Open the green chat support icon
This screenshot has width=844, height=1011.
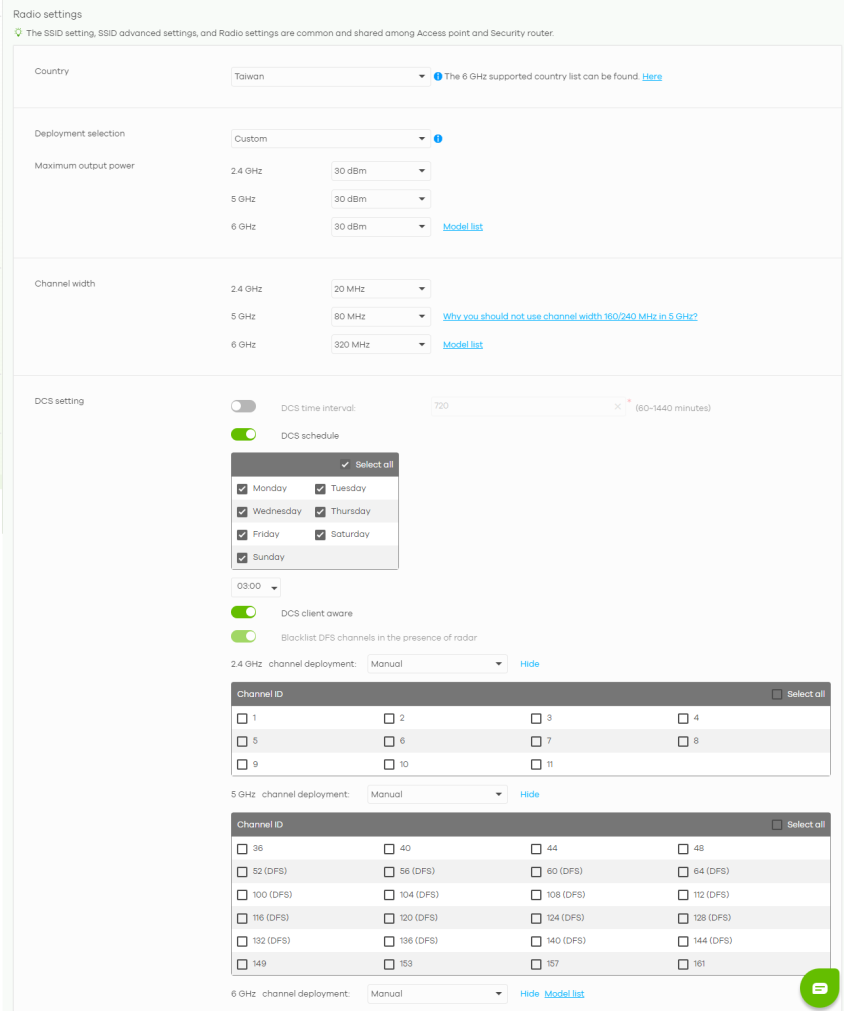[819, 987]
